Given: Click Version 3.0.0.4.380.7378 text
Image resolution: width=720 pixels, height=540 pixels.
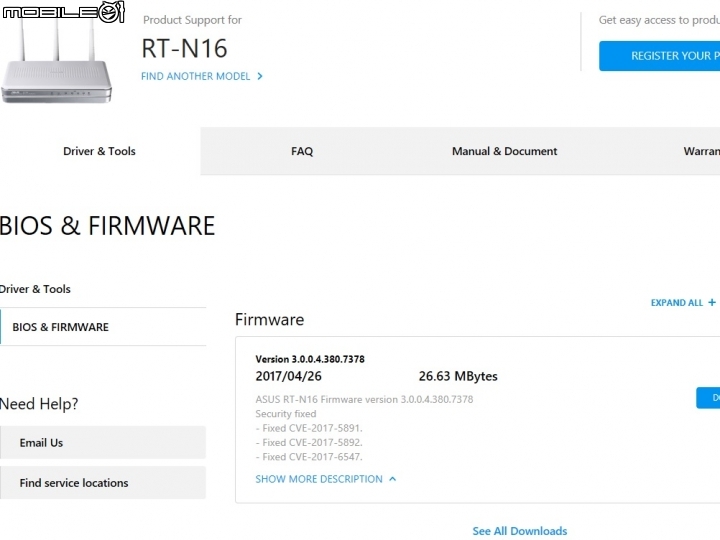Looking at the screenshot, I should [310, 359].
